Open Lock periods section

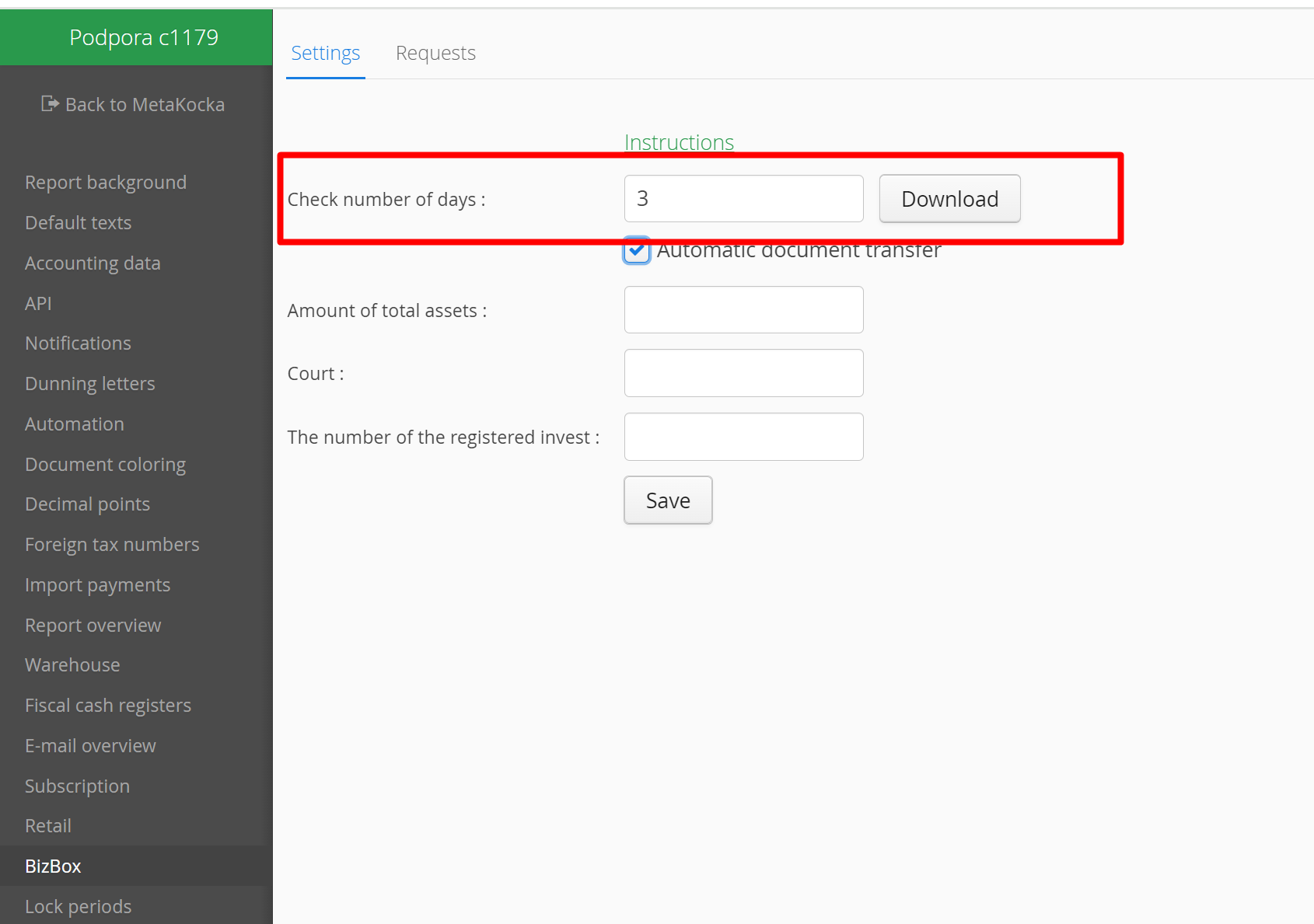point(78,907)
